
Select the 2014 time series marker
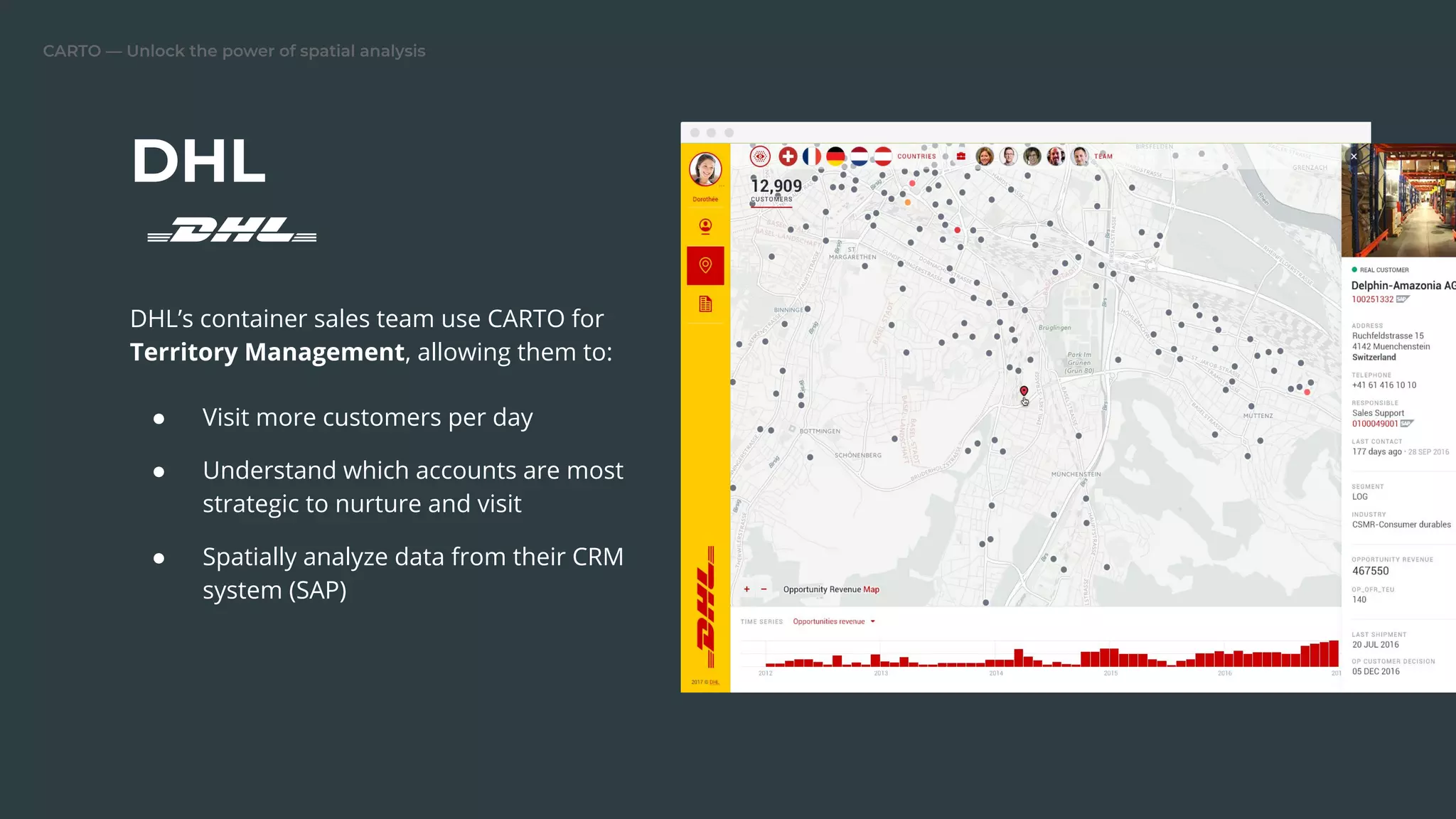tap(996, 673)
